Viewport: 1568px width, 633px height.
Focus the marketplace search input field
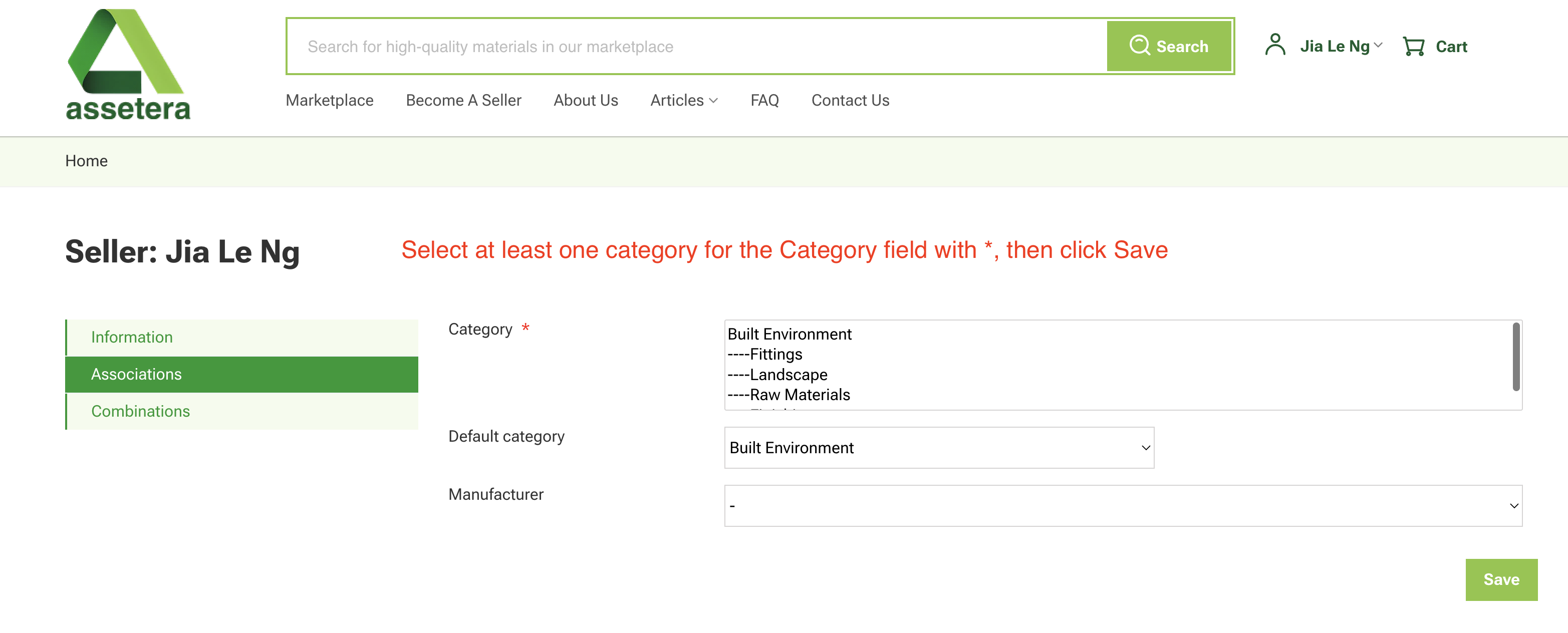click(694, 47)
